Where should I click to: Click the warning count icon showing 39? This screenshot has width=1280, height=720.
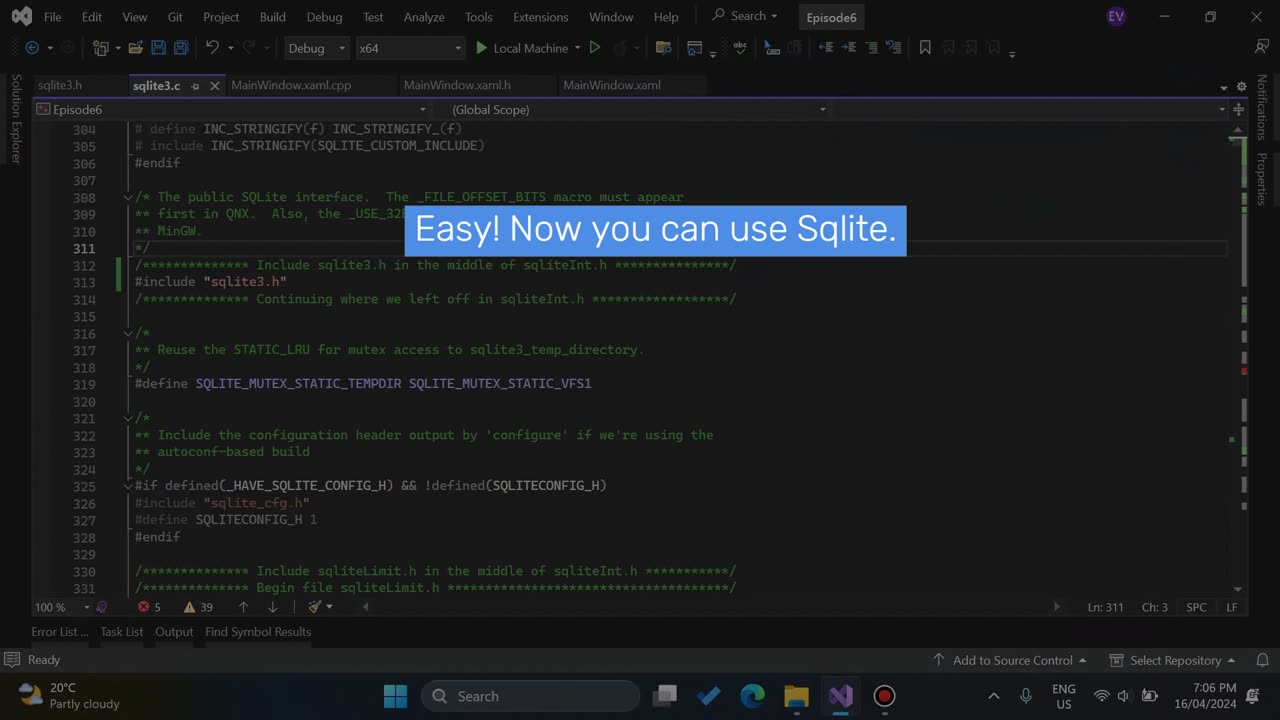(x=190, y=607)
